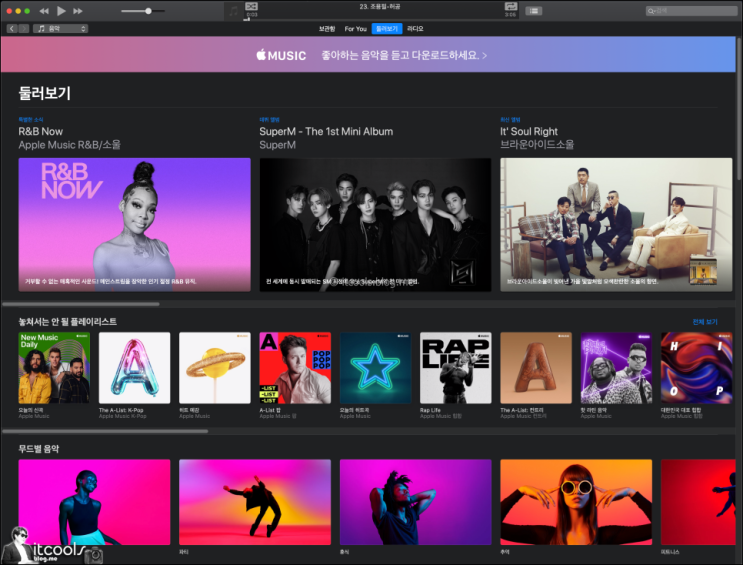Select the 둘러보기 tab
743x565 pixels.
coord(387,28)
